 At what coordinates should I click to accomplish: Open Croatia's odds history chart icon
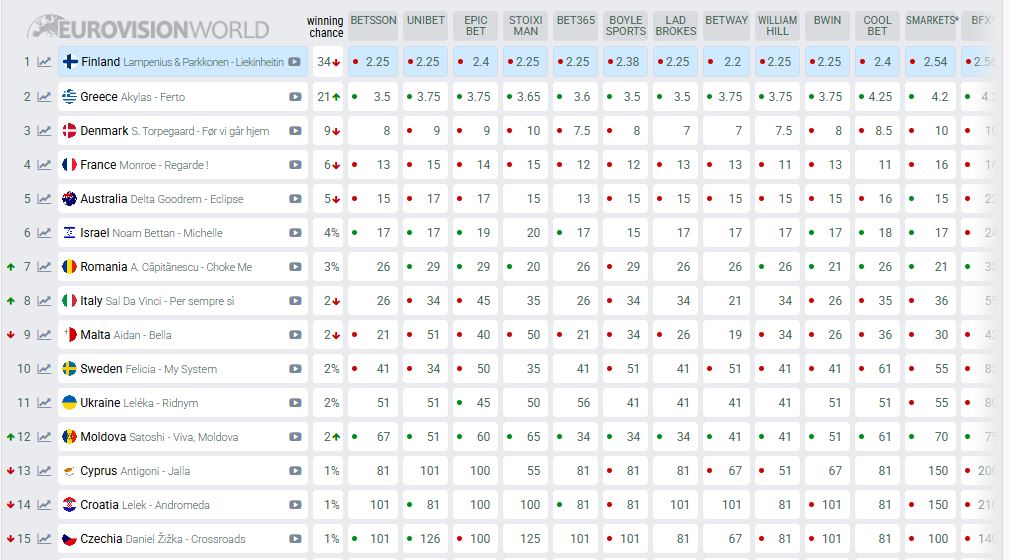click(44, 505)
